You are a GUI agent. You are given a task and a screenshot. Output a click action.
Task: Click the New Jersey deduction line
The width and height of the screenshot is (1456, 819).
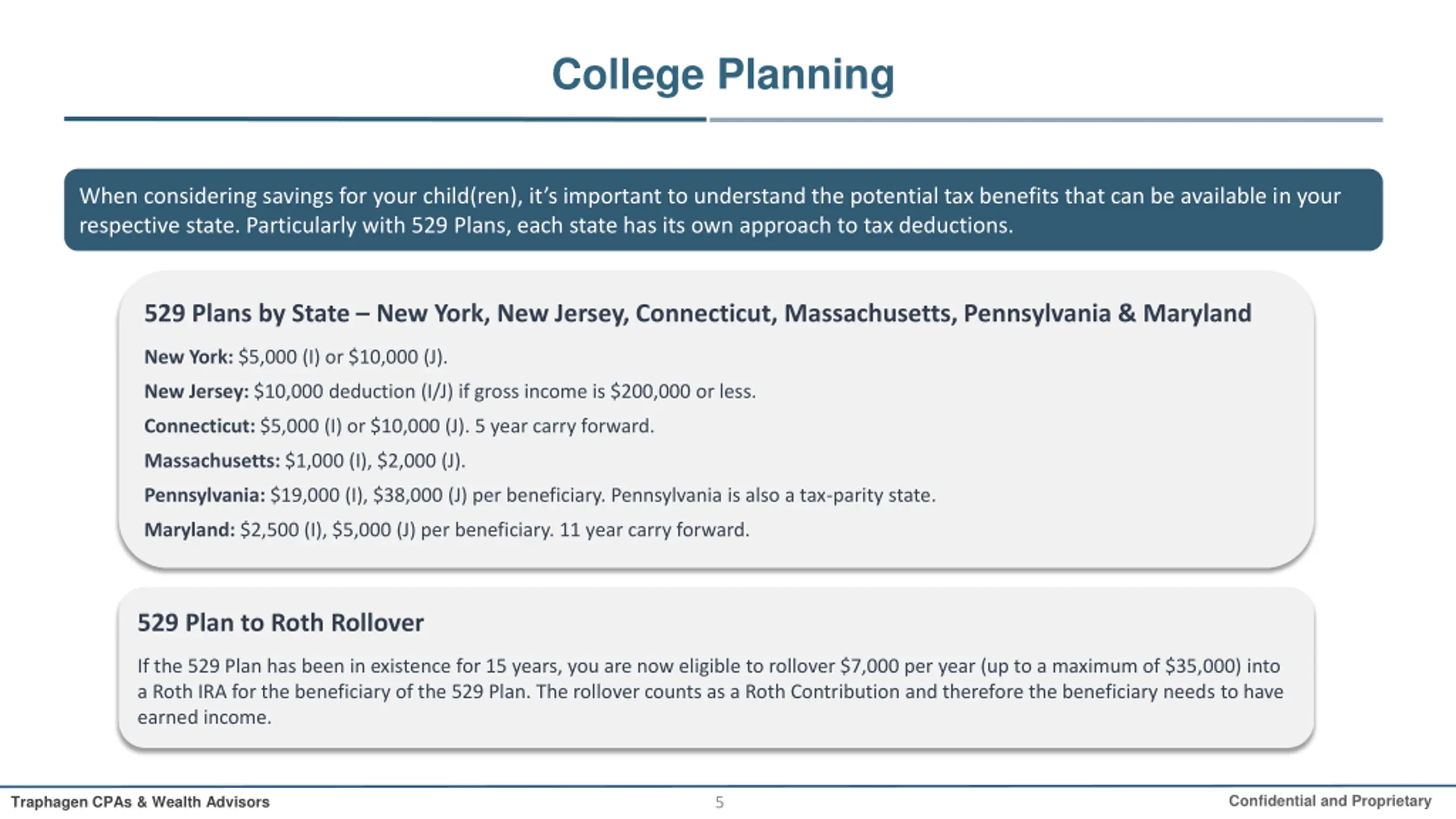click(450, 392)
